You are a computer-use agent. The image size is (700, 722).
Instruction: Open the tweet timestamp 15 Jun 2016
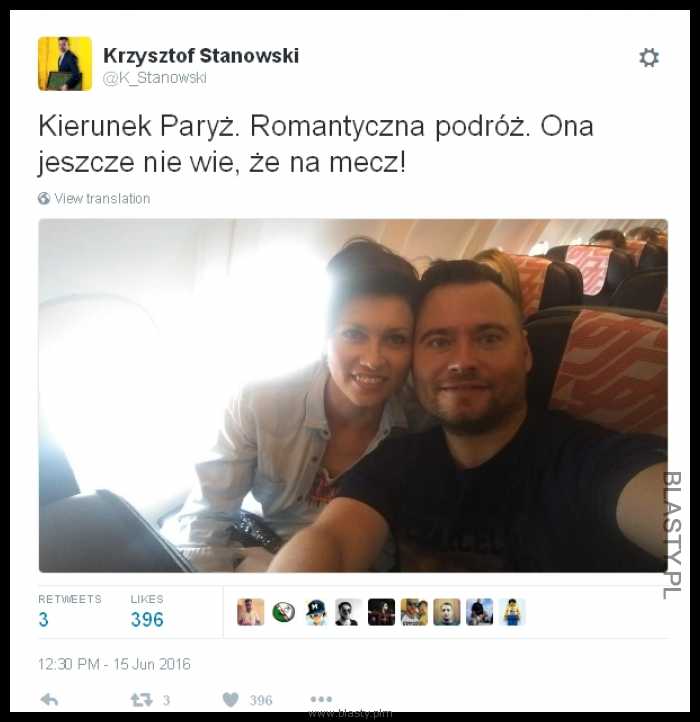point(114,664)
